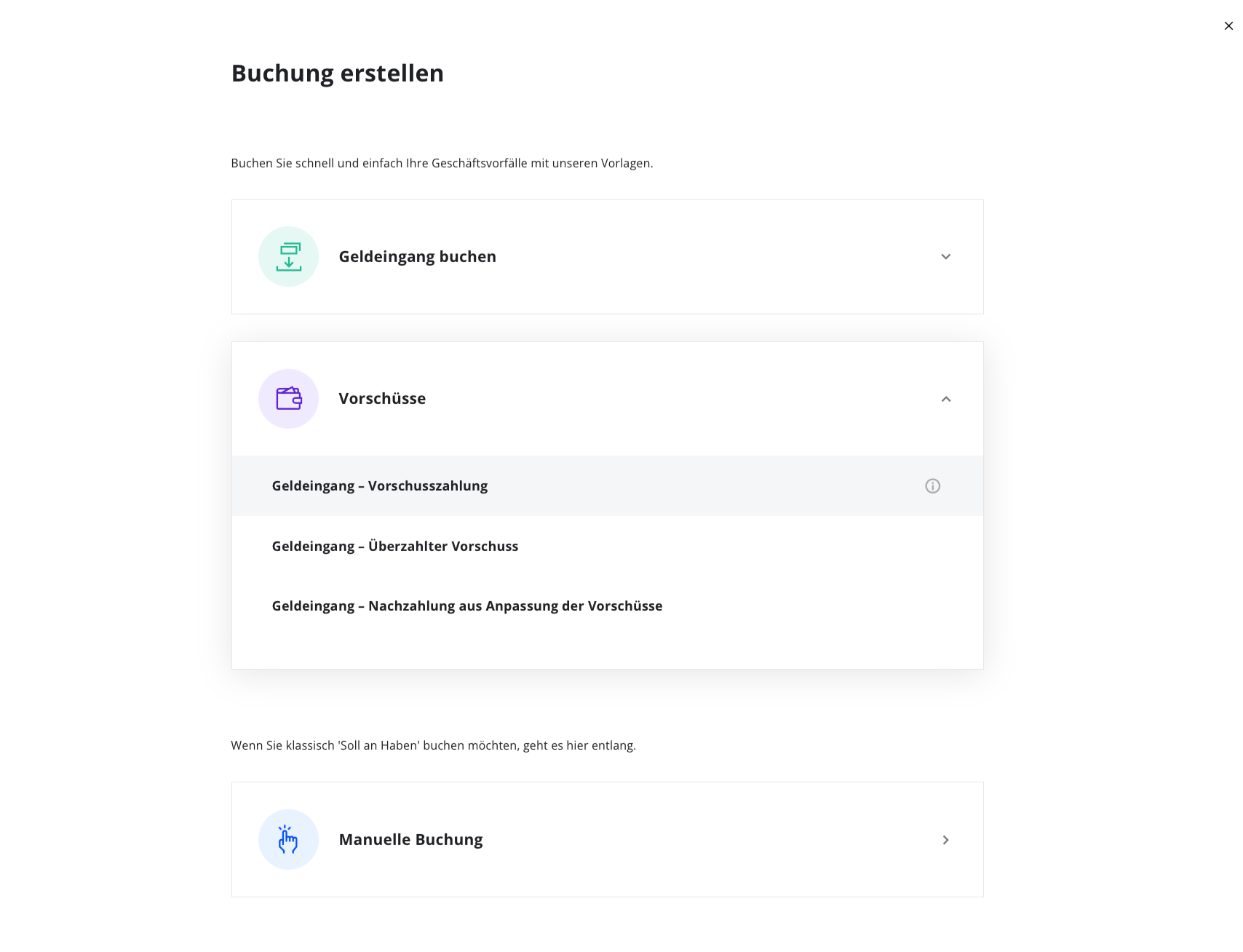Image resolution: width=1243 pixels, height=952 pixels.
Task: Click empty space below Nachzahlung entry
Action: (x=607, y=651)
